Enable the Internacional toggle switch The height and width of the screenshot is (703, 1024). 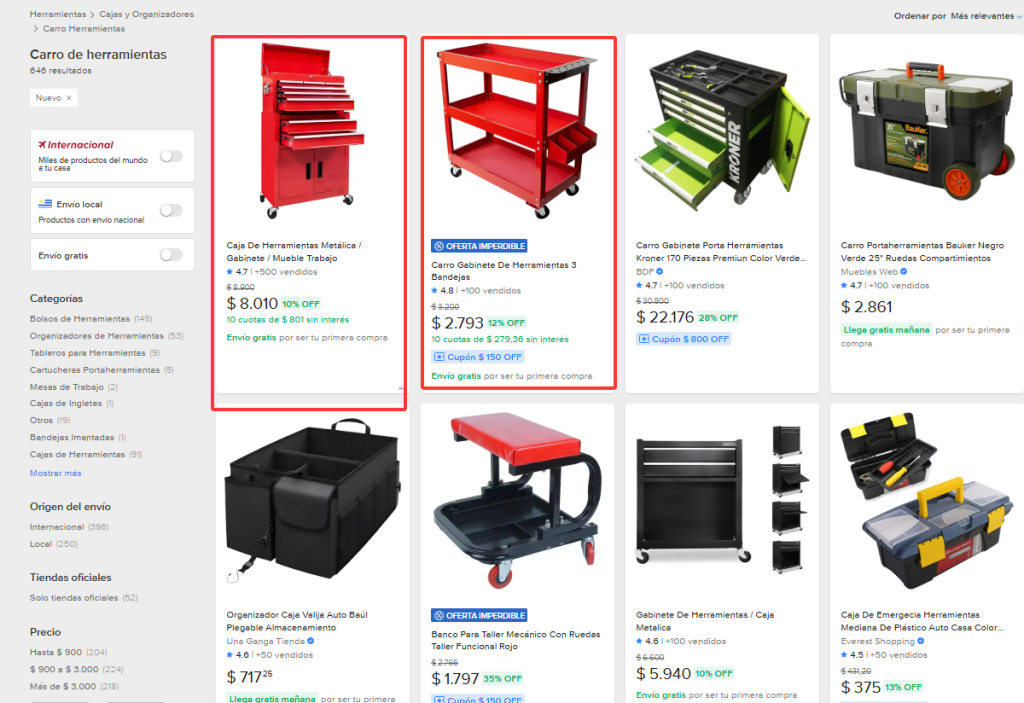coord(171,156)
